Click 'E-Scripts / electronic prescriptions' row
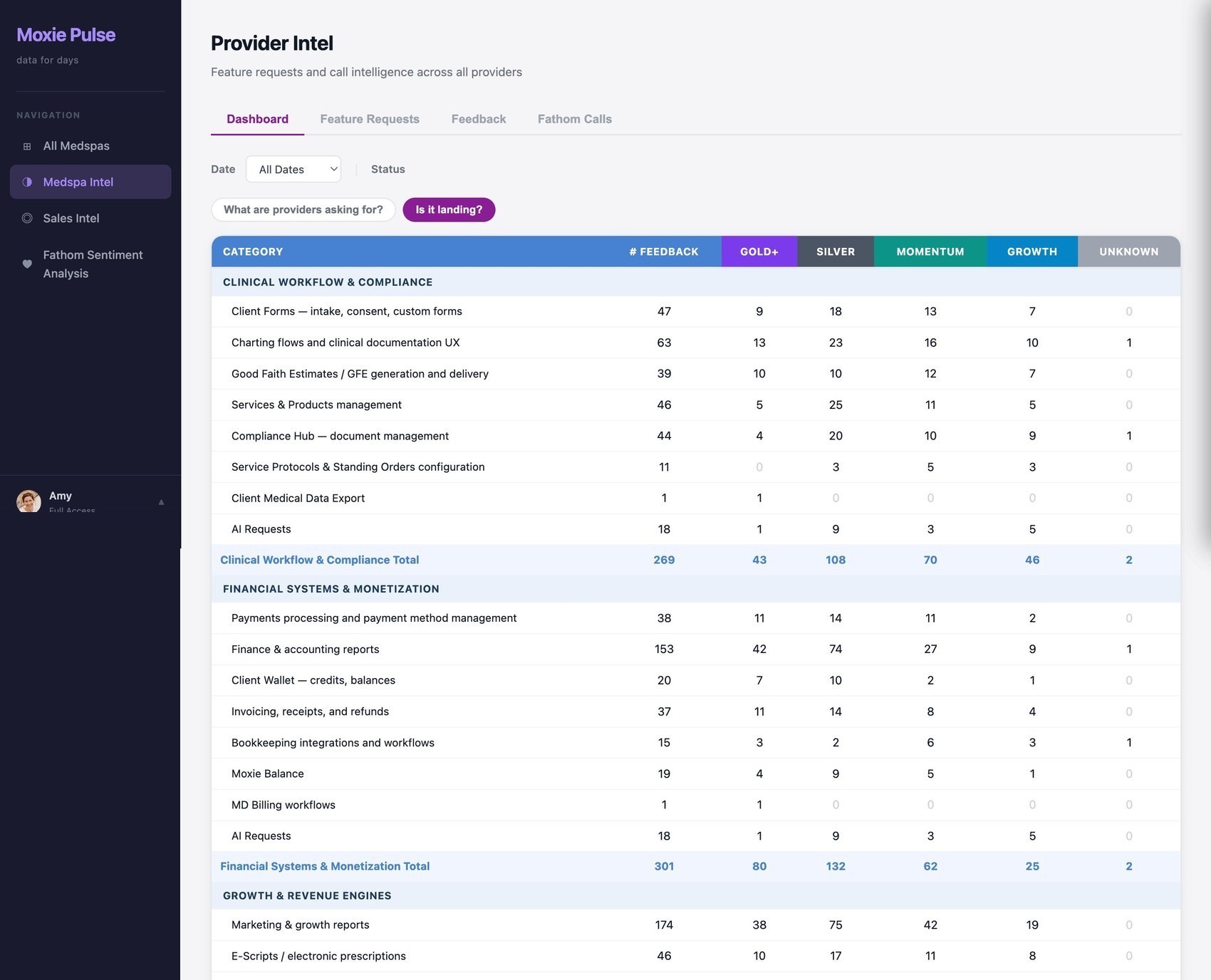 coord(696,956)
